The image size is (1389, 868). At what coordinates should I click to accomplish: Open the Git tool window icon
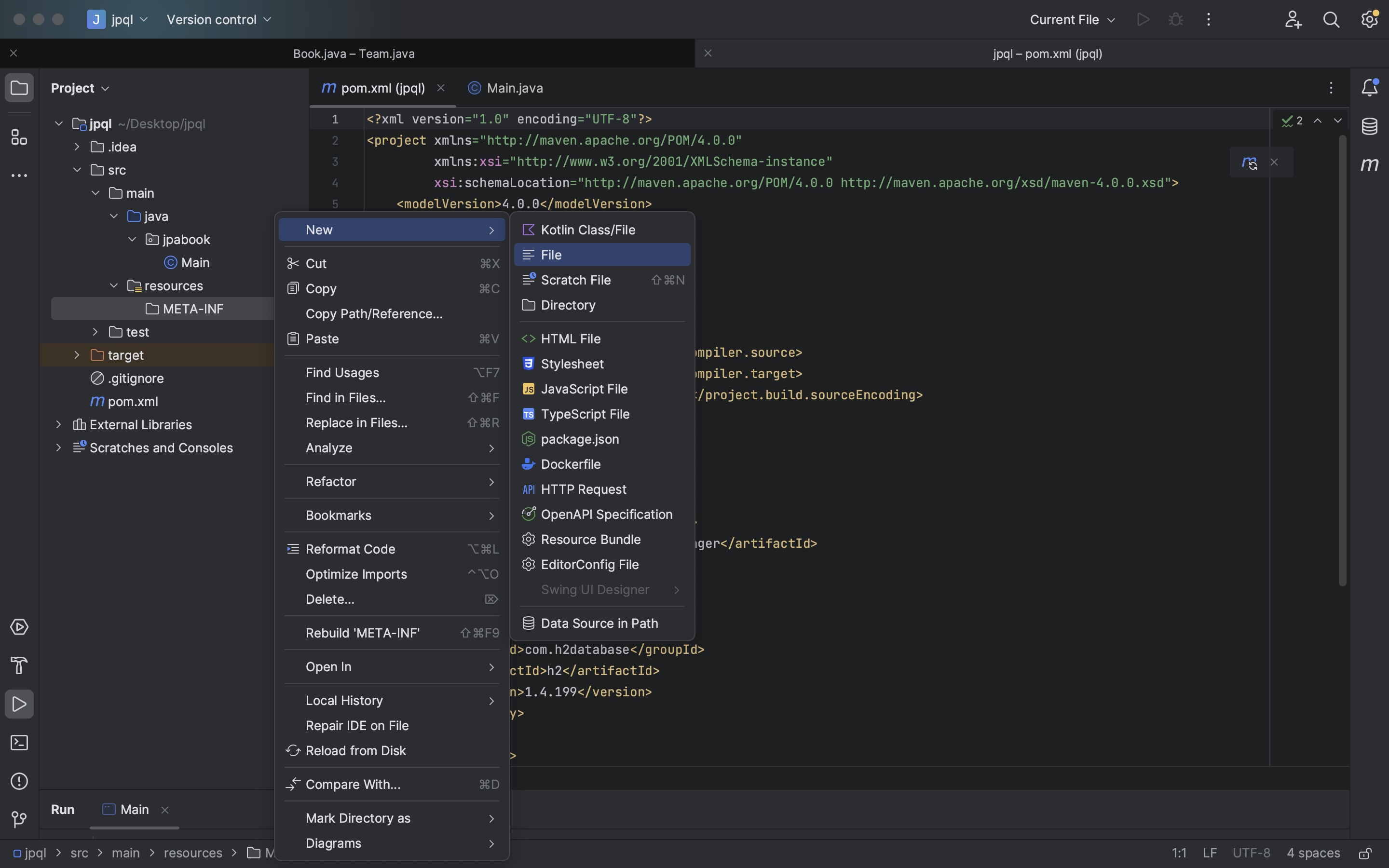tap(19, 819)
